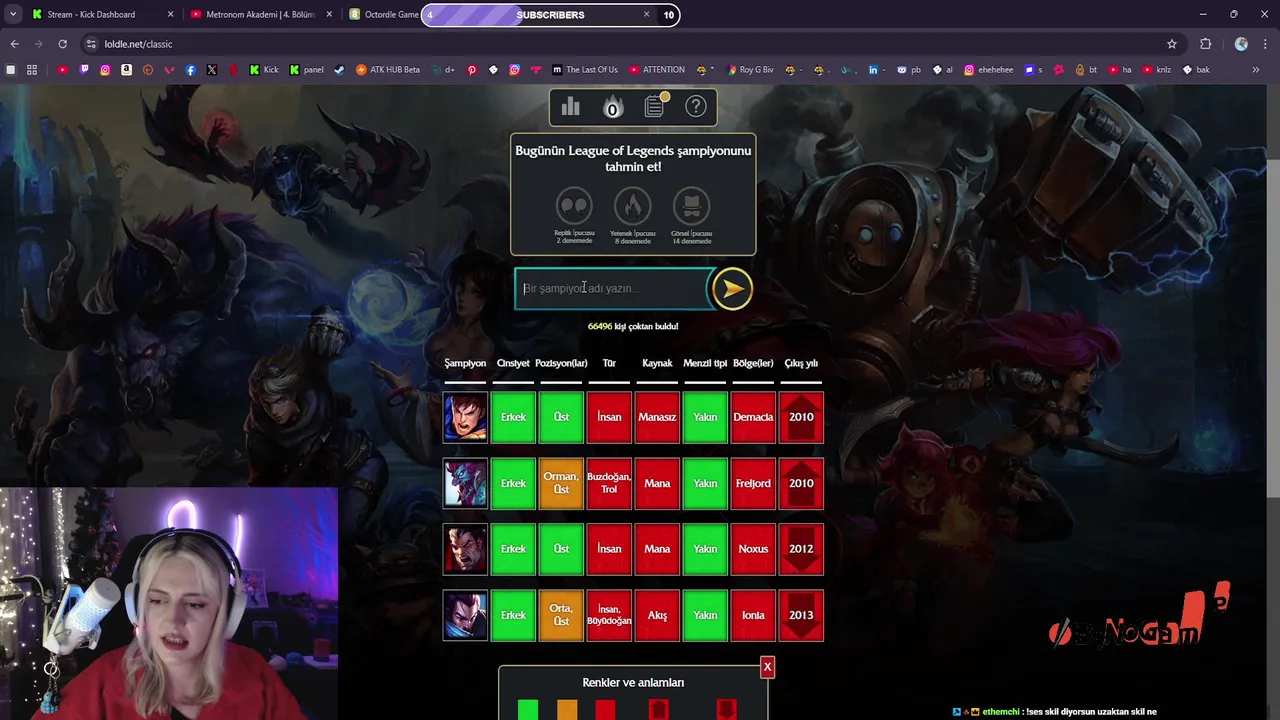Select the 2013 release year cell
Viewport: 1280px width, 720px height.
(x=801, y=615)
